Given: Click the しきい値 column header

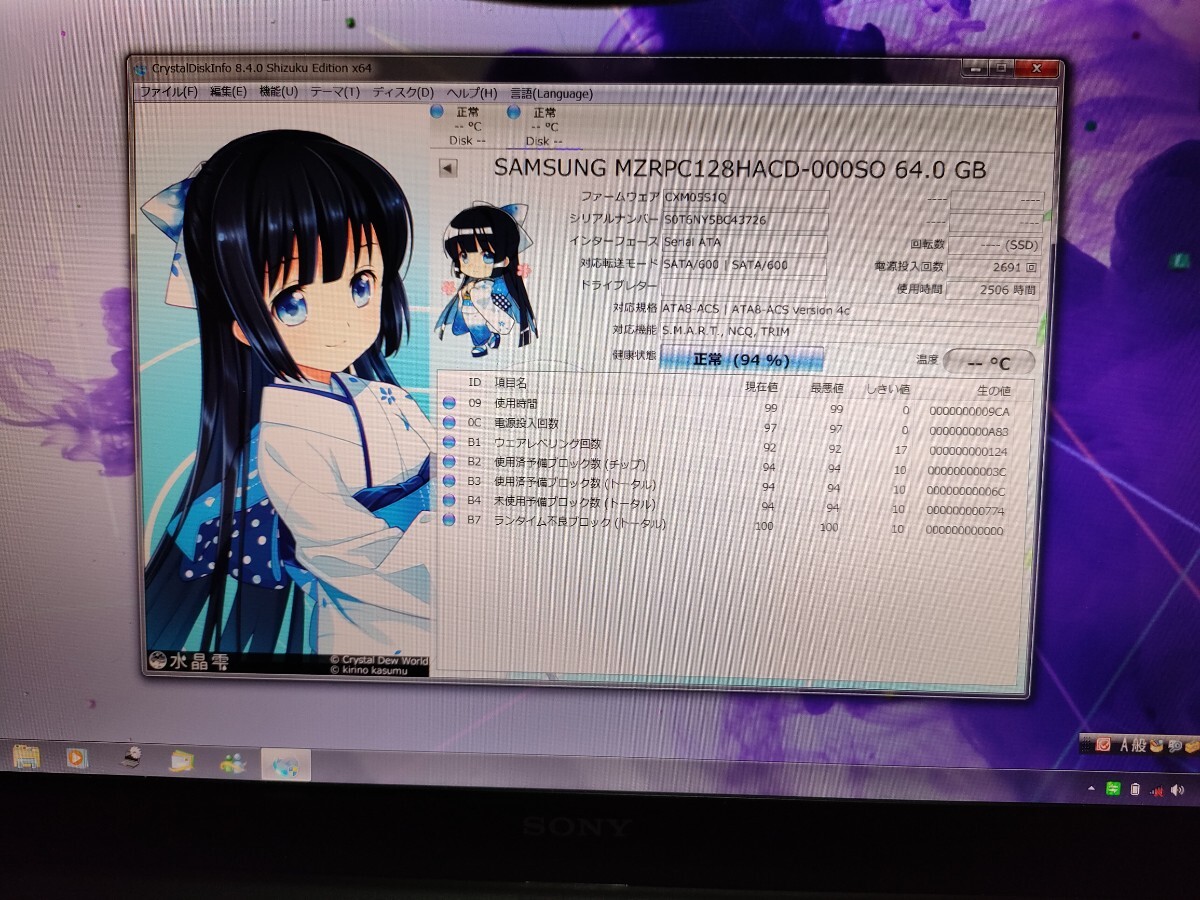Looking at the screenshot, I should point(887,389).
